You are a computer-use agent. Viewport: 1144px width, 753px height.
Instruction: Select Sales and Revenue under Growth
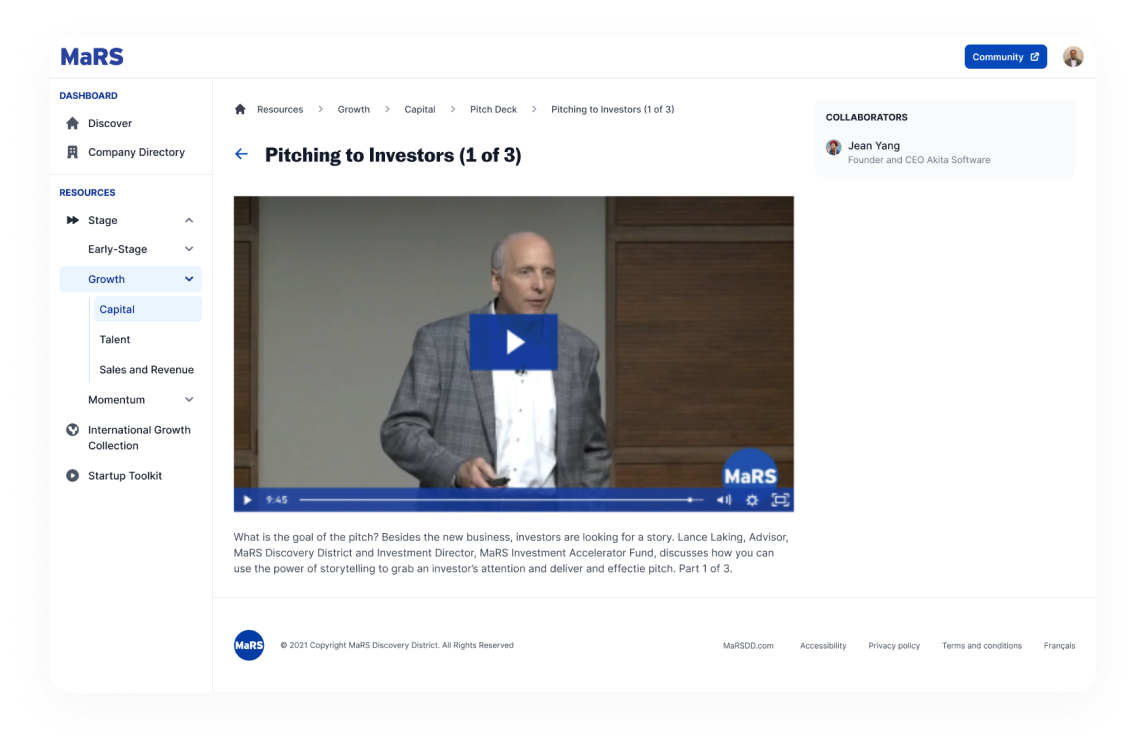(x=147, y=370)
